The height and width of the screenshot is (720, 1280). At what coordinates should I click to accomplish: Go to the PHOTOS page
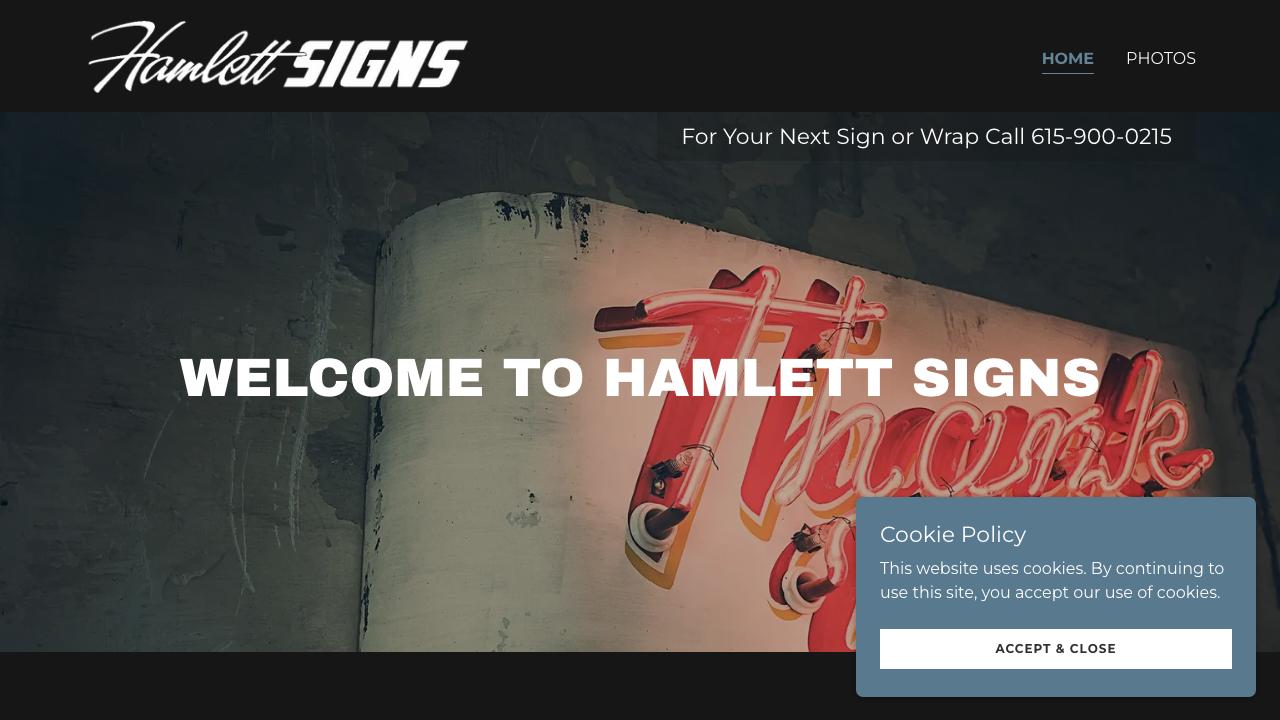coord(1160,58)
